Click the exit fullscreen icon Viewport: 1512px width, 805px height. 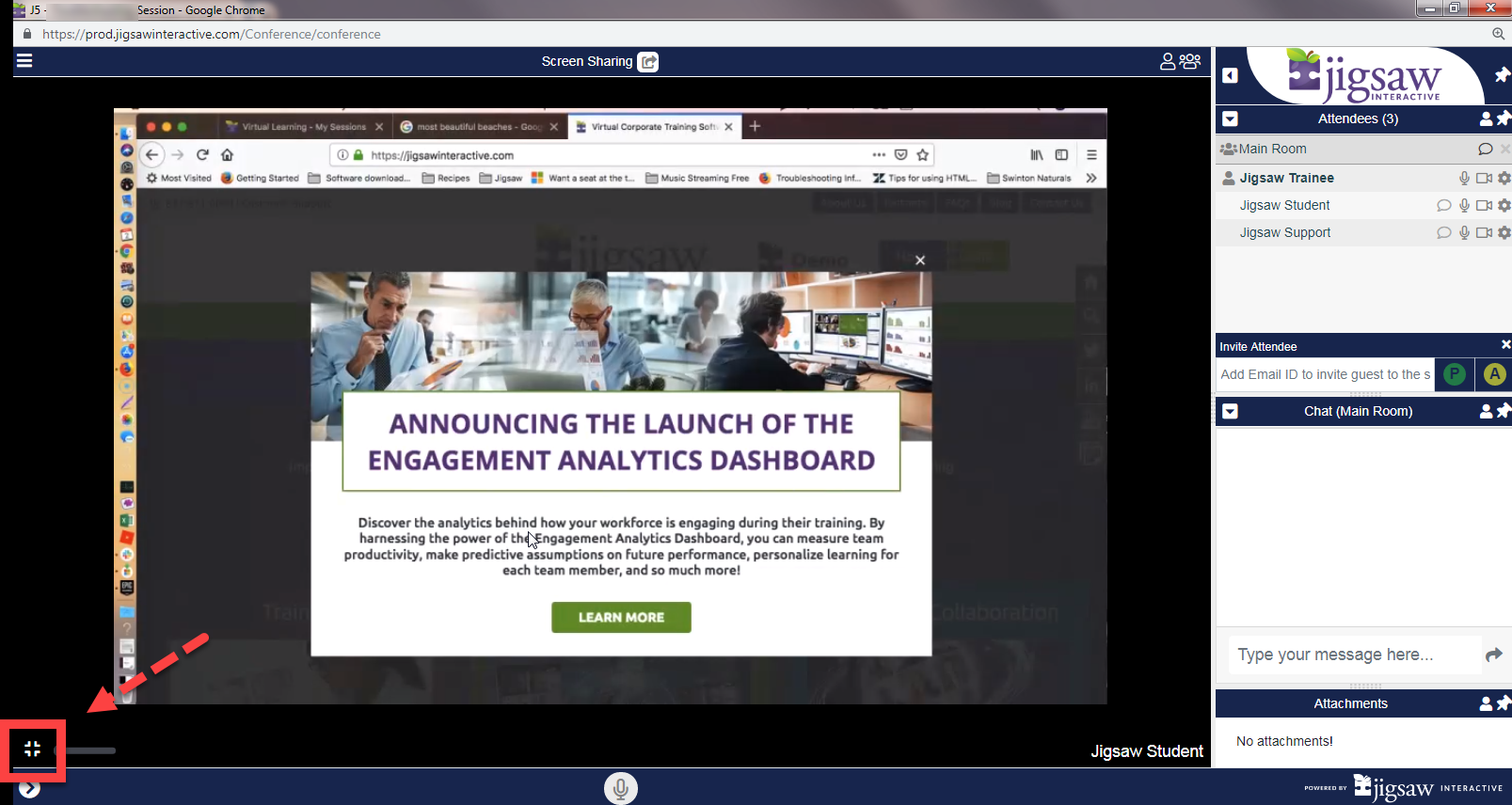coord(33,749)
